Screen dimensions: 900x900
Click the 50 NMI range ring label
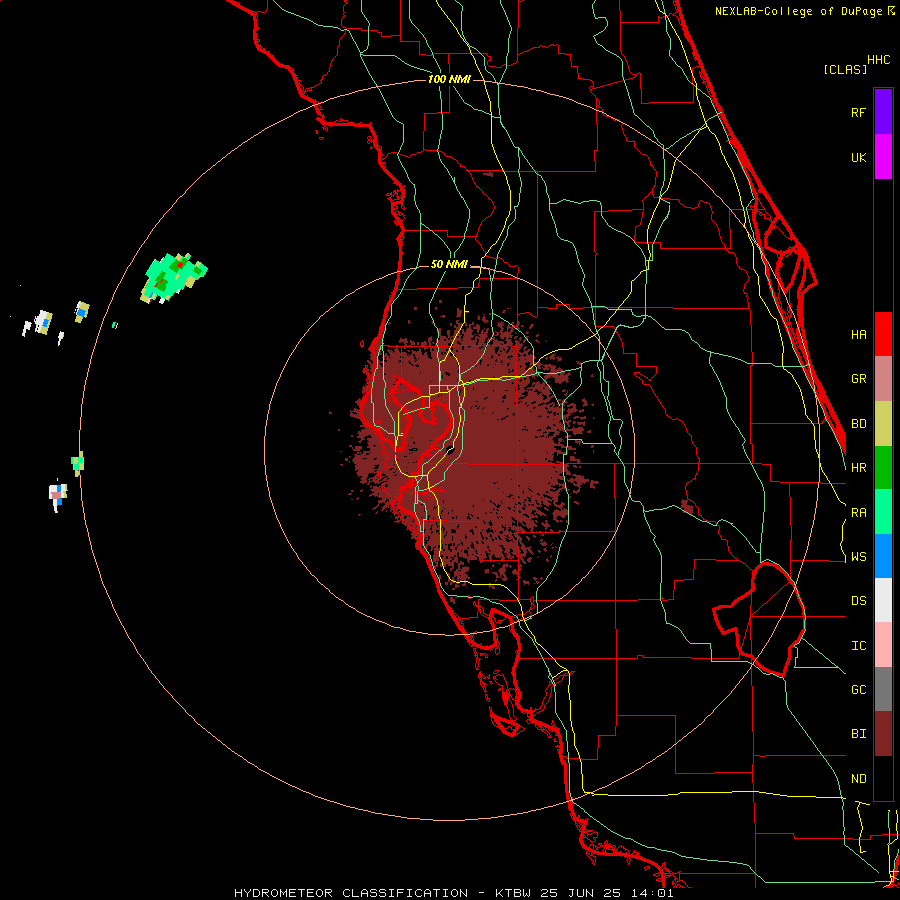[449, 264]
